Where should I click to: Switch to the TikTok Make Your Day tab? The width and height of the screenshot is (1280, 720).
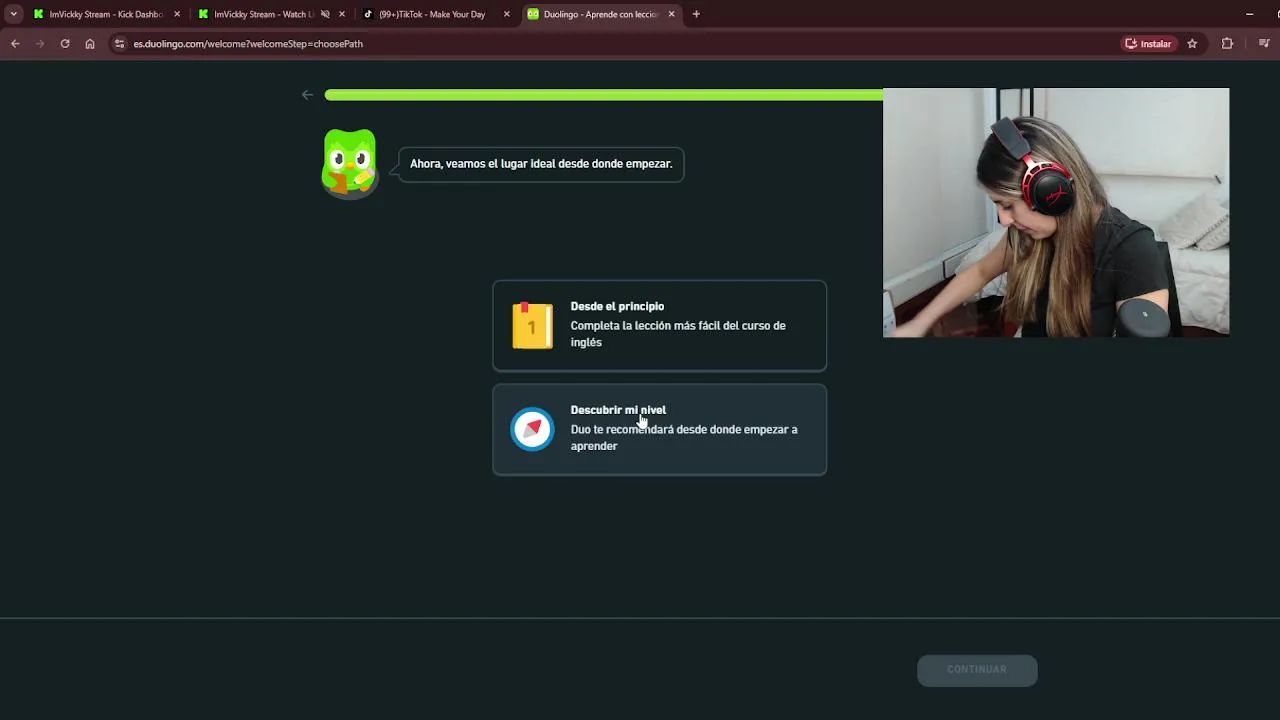(430, 14)
